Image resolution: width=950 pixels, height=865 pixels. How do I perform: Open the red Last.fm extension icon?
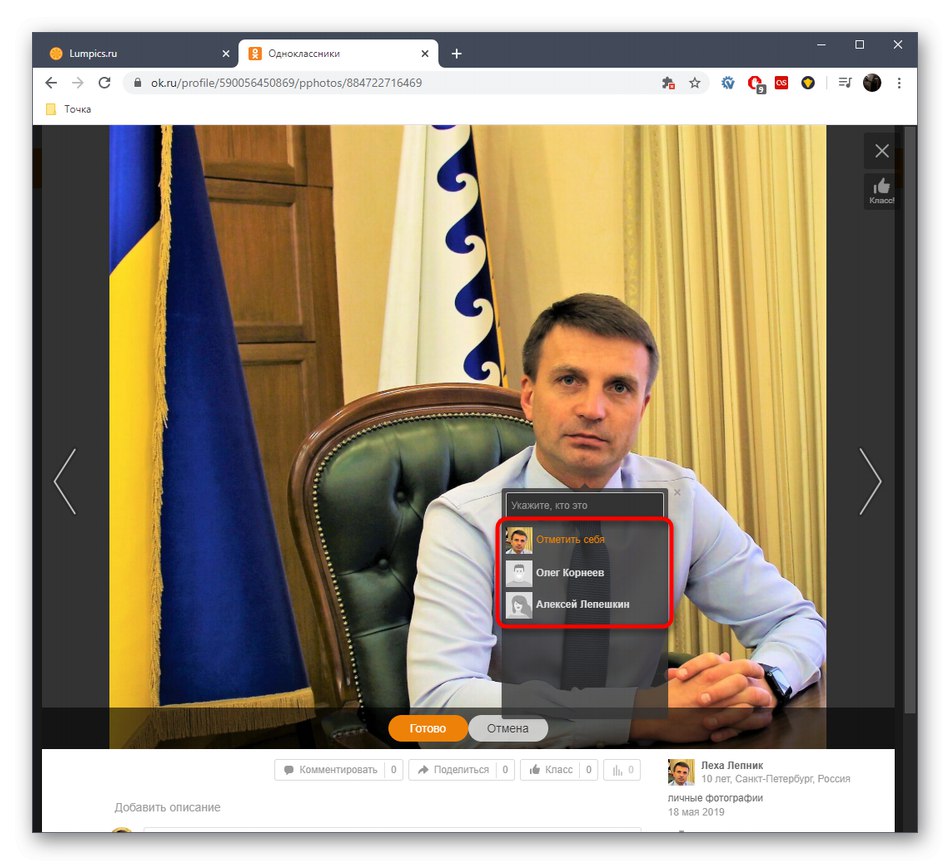(x=782, y=83)
